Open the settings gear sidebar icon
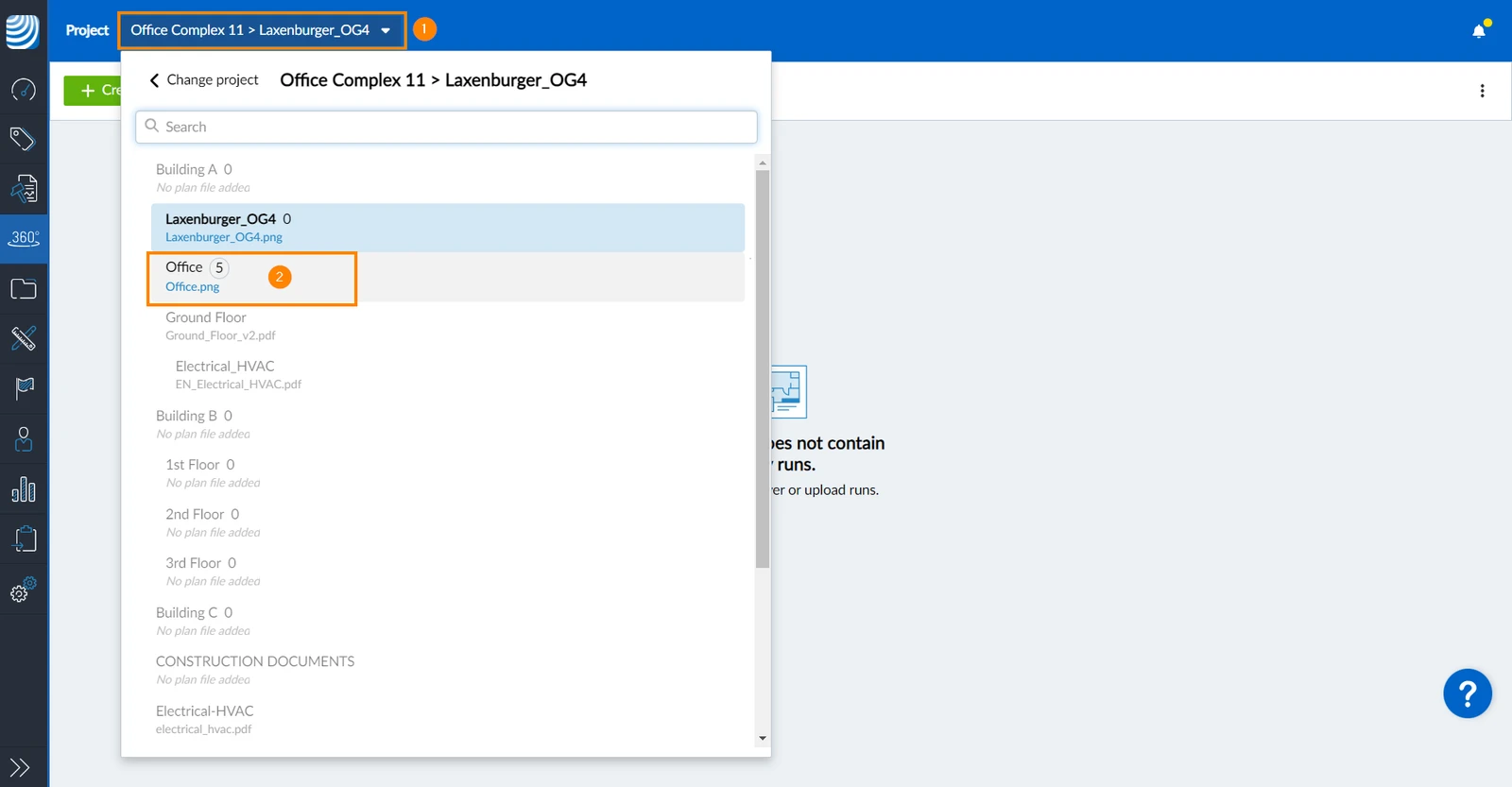The width and height of the screenshot is (1512, 787). click(24, 590)
